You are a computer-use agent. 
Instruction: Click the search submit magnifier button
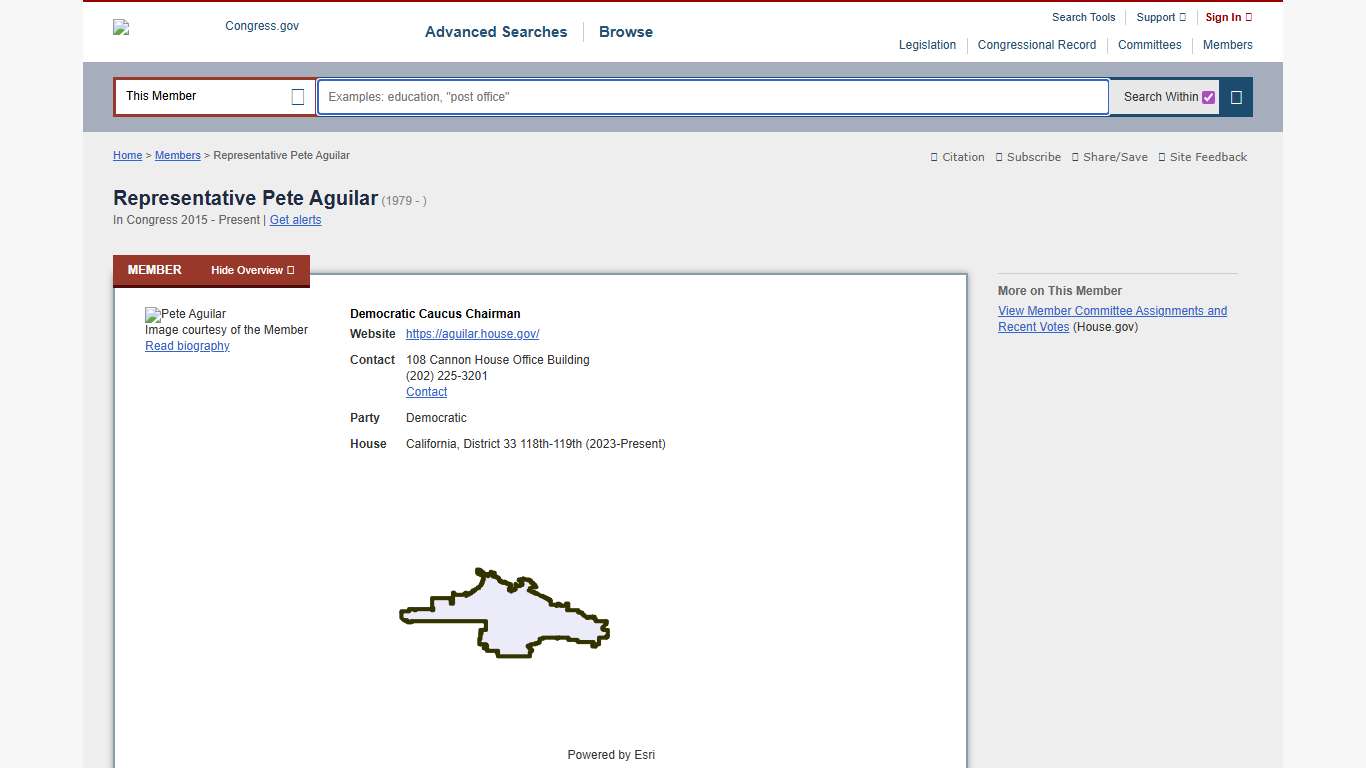click(x=1236, y=97)
